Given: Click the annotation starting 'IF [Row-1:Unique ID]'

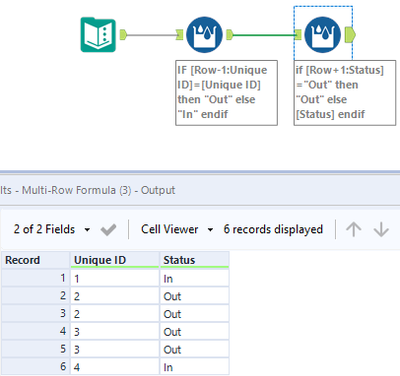Looking at the screenshot, I should (x=226, y=93).
